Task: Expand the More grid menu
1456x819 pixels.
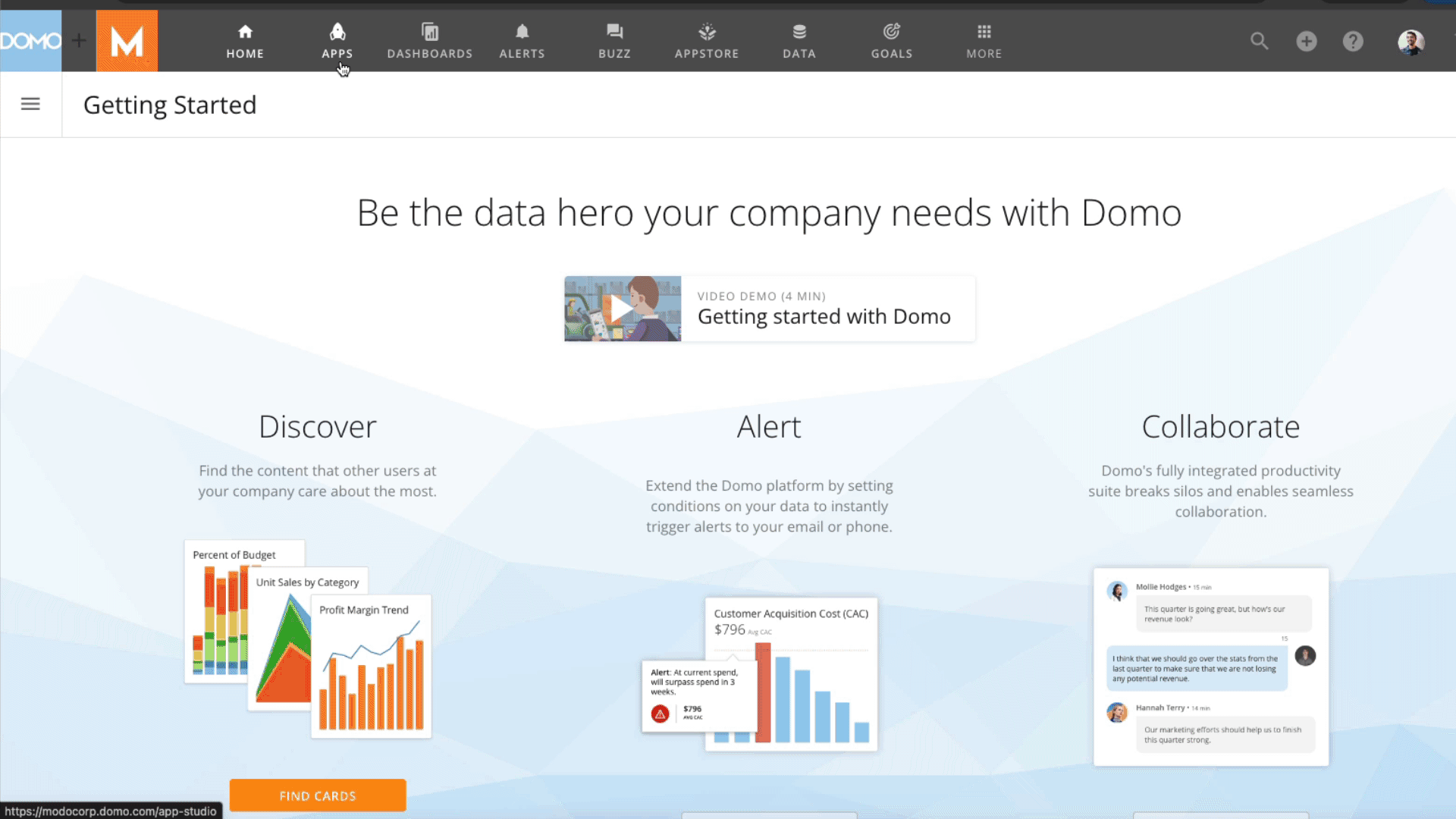Action: (984, 32)
